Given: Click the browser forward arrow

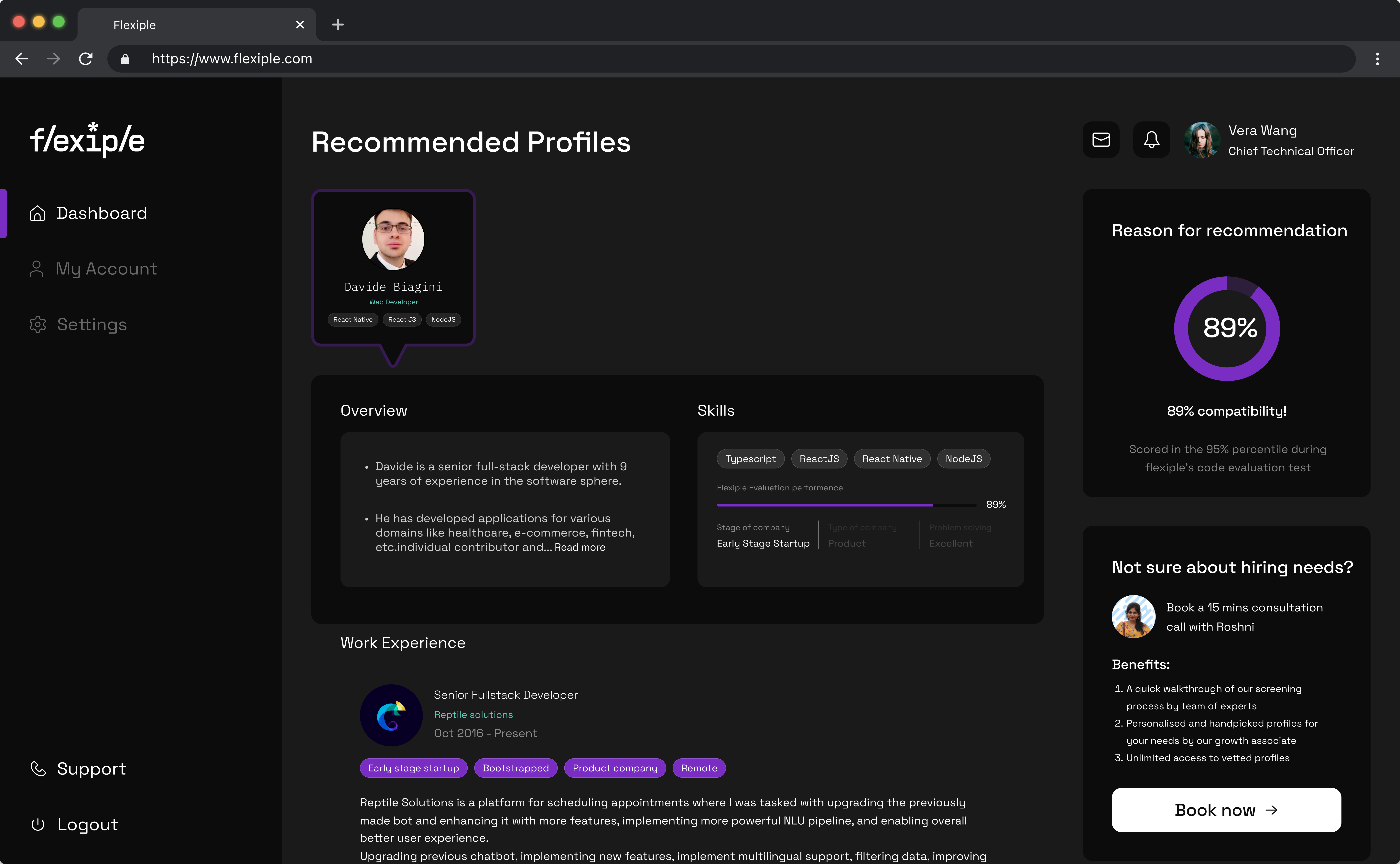Looking at the screenshot, I should [54, 59].
